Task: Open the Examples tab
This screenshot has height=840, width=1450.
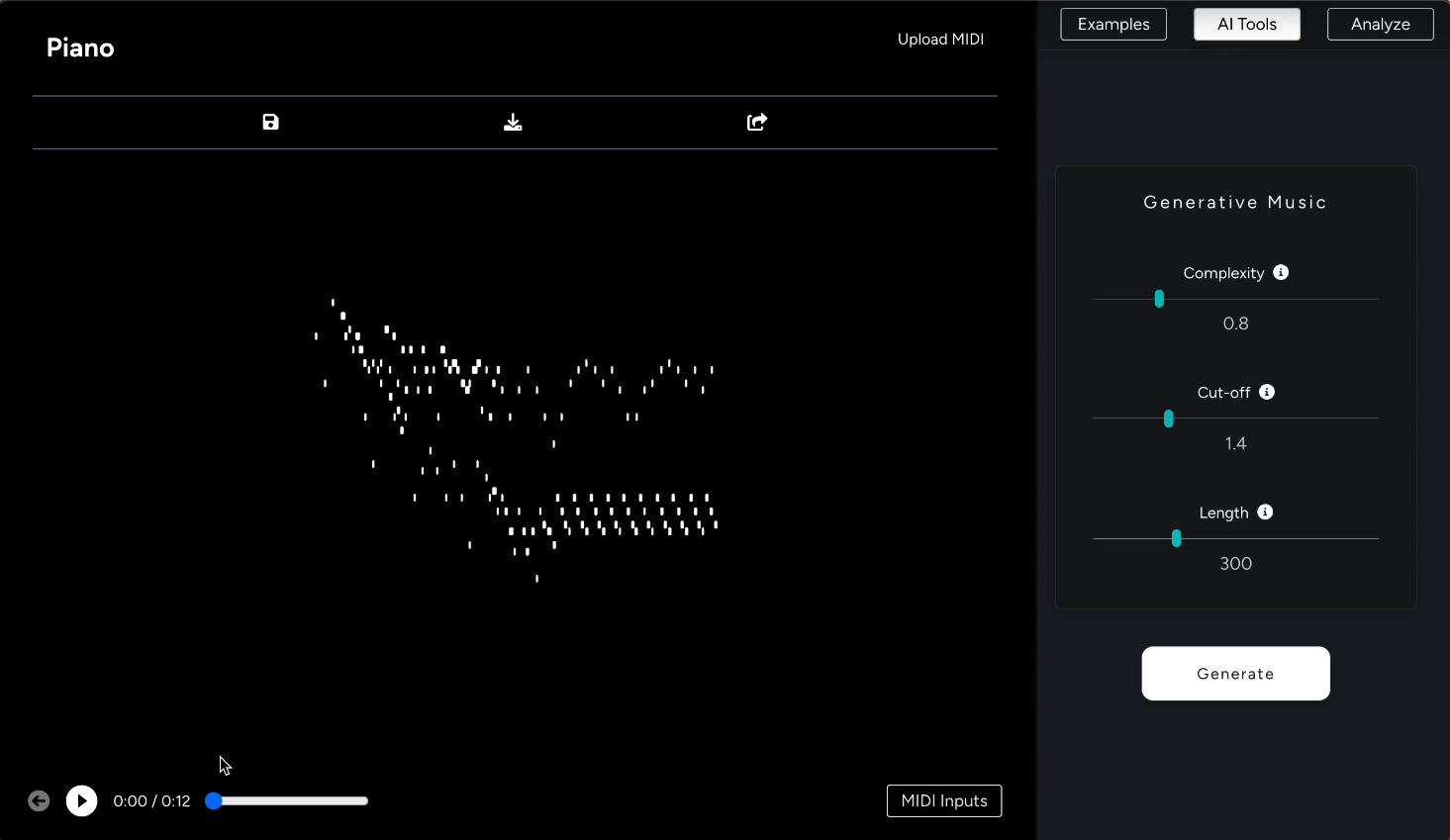Action: click(1113, 24)
